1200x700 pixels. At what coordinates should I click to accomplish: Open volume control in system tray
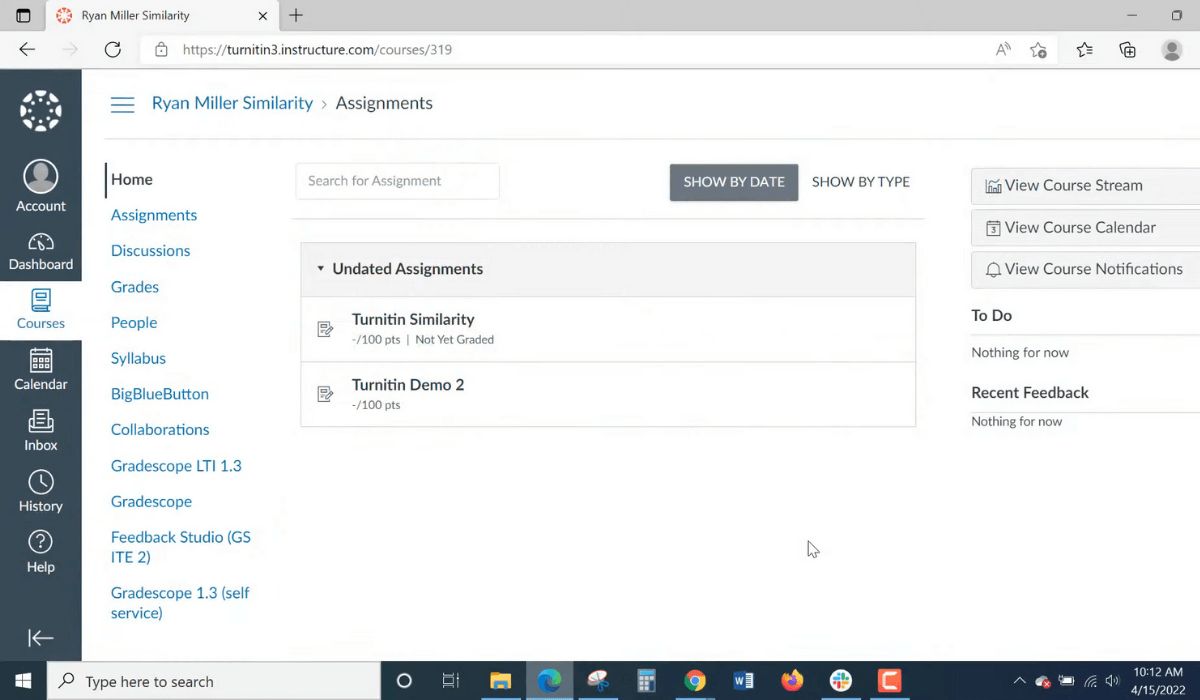(1112, 681)
